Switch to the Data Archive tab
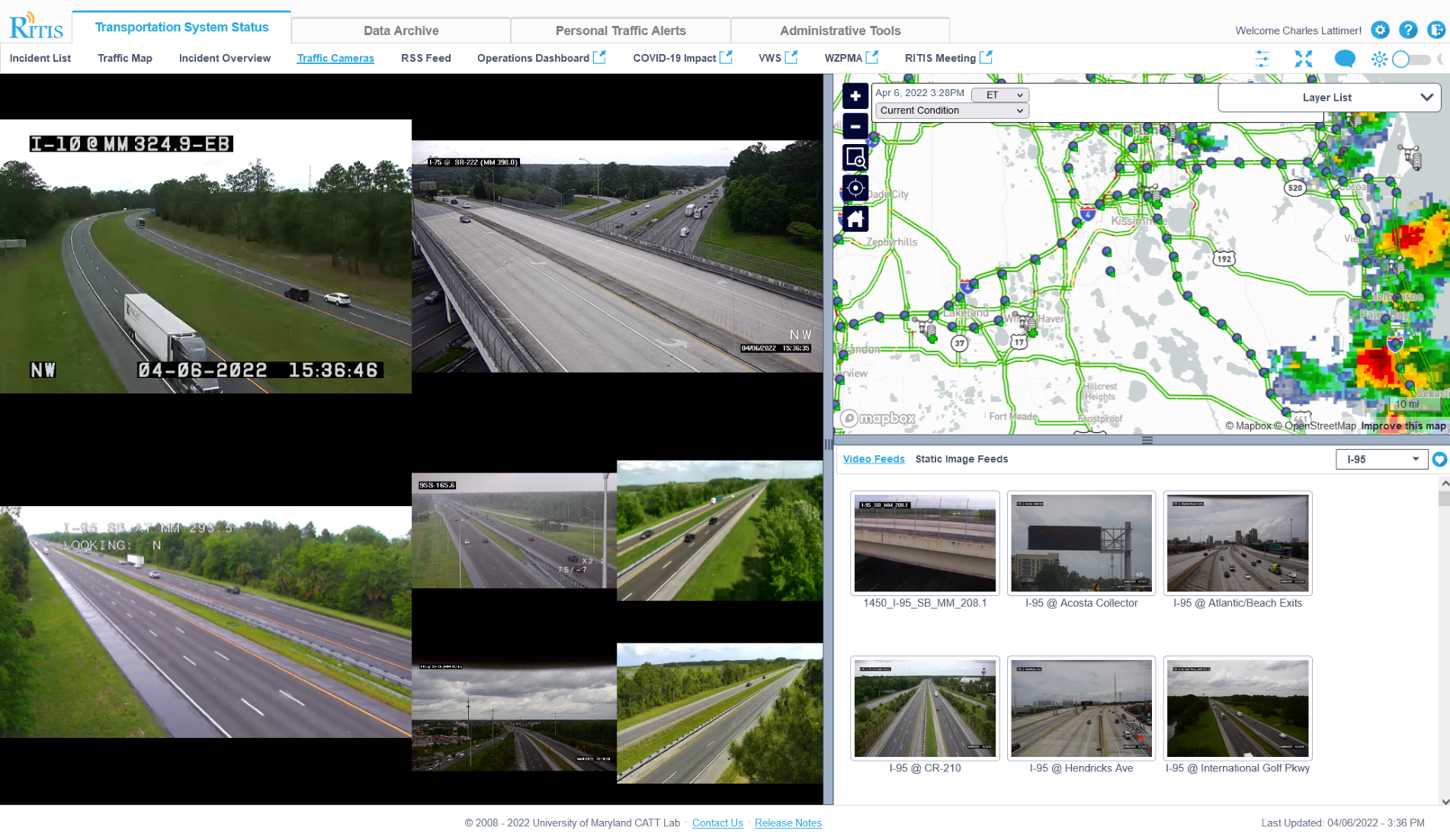1450x840 pixels. click(401, 30)
